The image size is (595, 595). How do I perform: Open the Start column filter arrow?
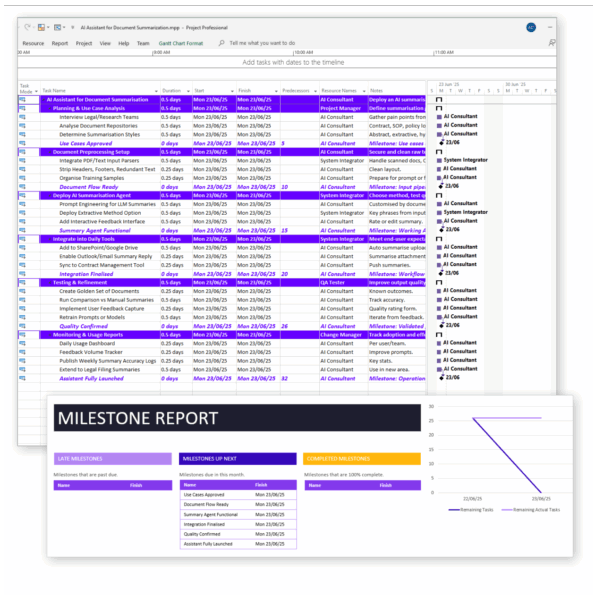pos(232,91)
